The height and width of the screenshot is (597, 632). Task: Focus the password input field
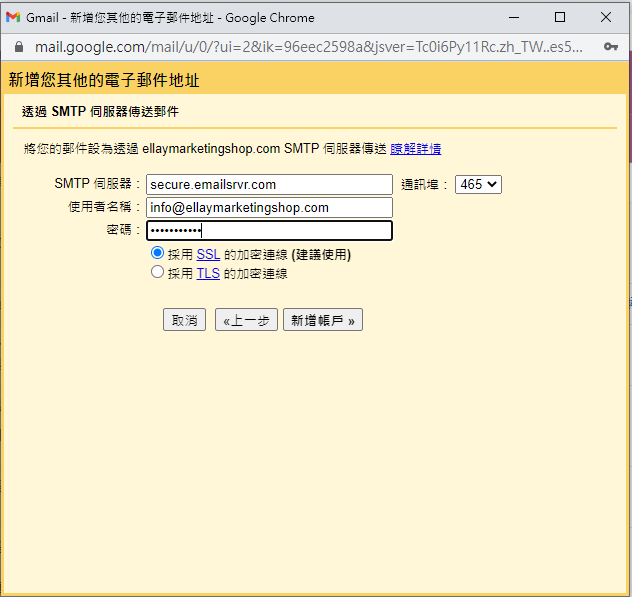click(269, 230)
